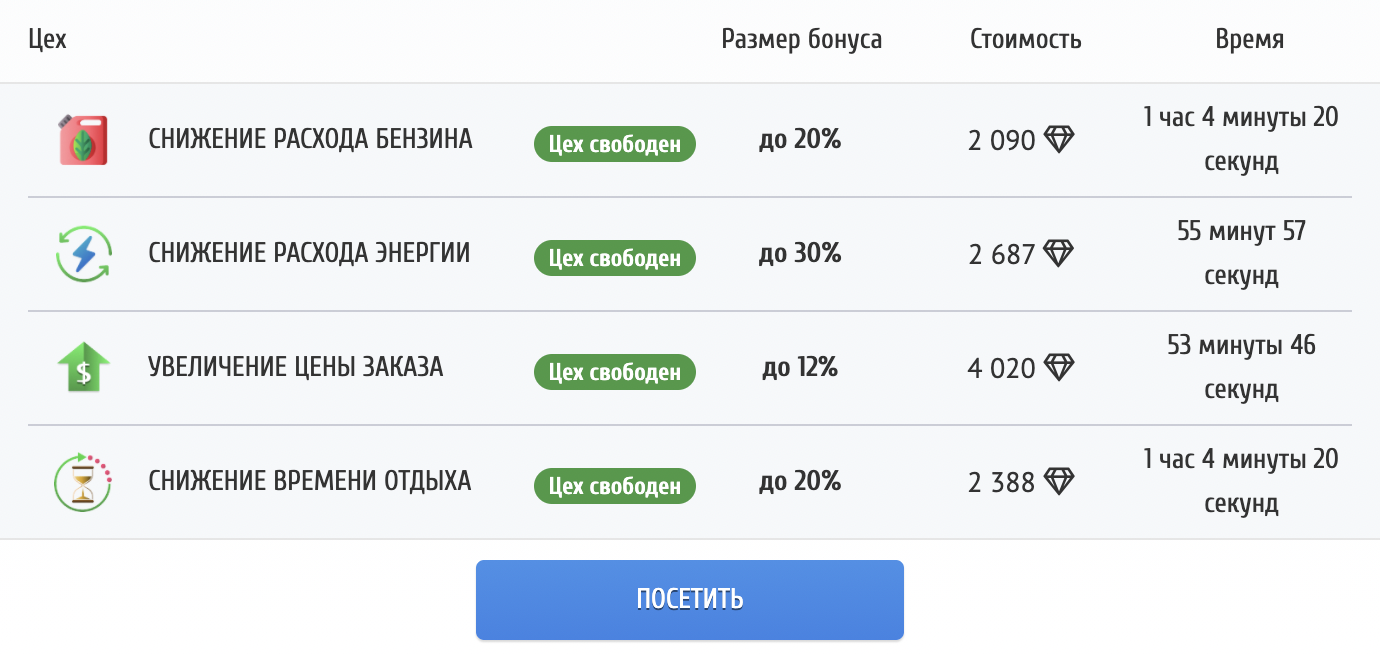Viewport: 1380px width, 654px height.
Task: Click the Цех свободен badge for energy row
Action: click(x=615, y=258)
